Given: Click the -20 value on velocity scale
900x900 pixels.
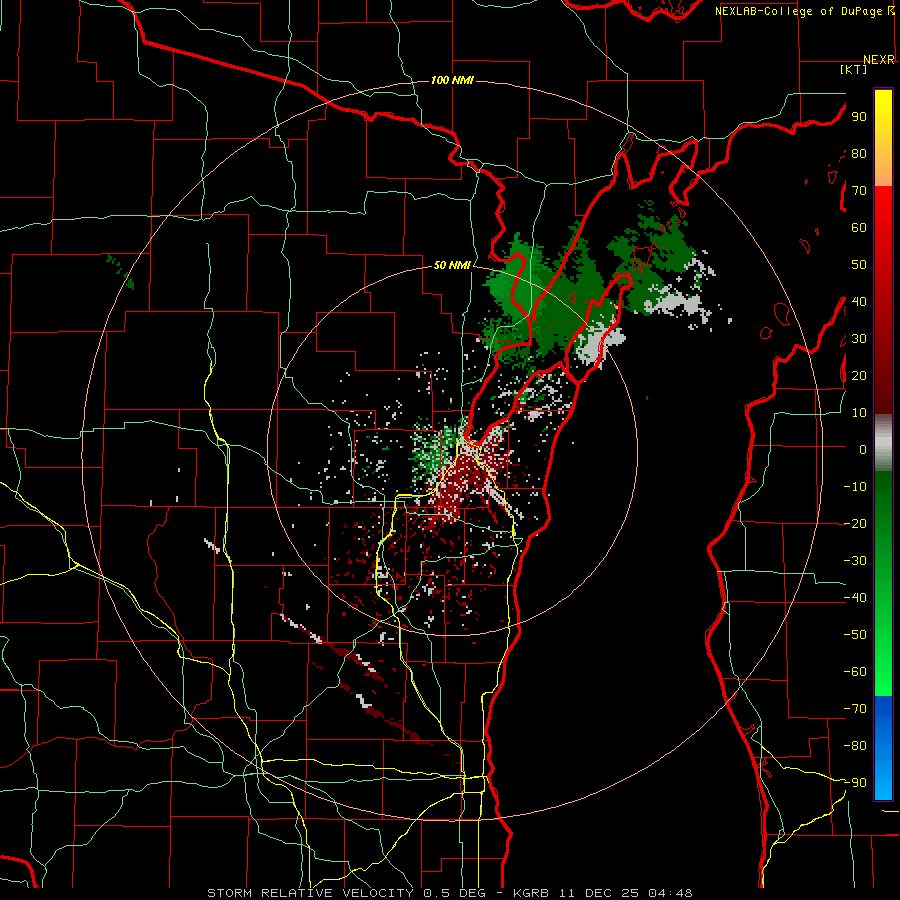Looking at the screenshot, I should click(x=855, y=523).
